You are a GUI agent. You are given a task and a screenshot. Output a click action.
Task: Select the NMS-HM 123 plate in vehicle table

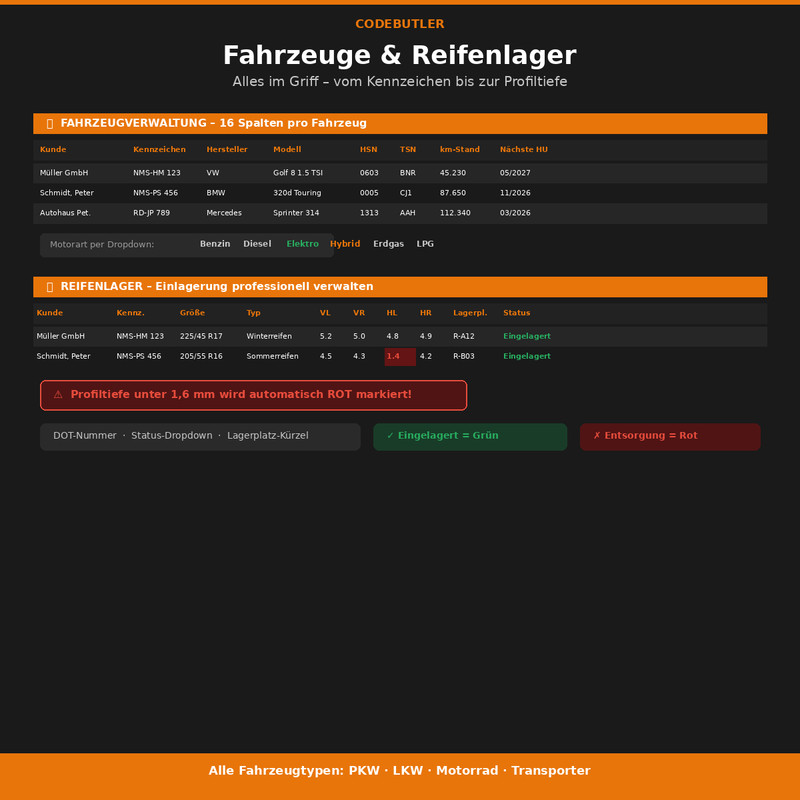(x=157, y=173)
